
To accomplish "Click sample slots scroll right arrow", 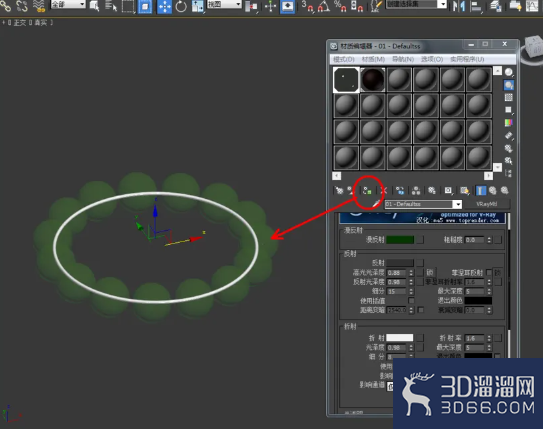I will (x=488, y=176).
